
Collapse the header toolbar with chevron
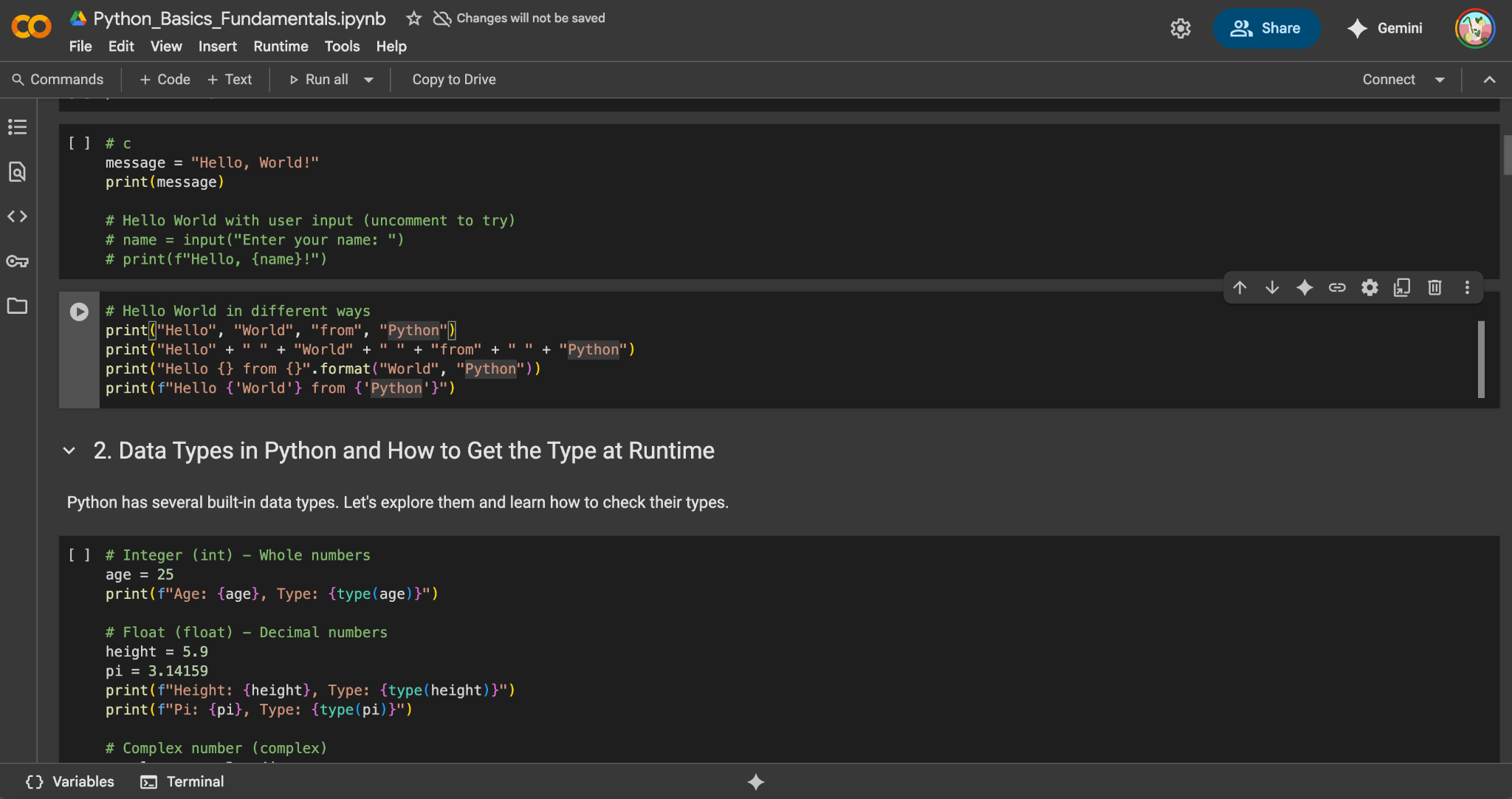[1489, 80]
